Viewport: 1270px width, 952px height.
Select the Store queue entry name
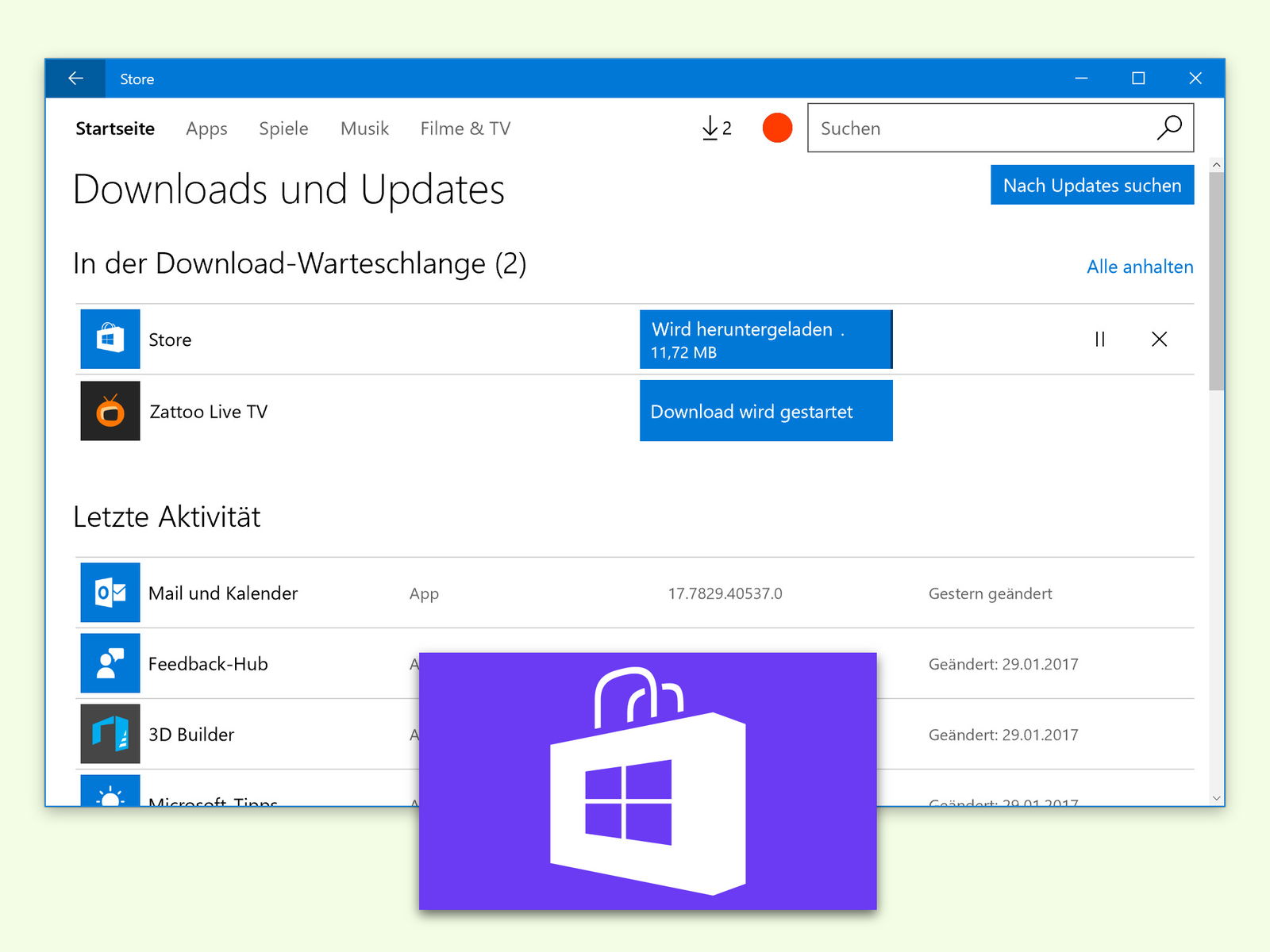point(170,340)
